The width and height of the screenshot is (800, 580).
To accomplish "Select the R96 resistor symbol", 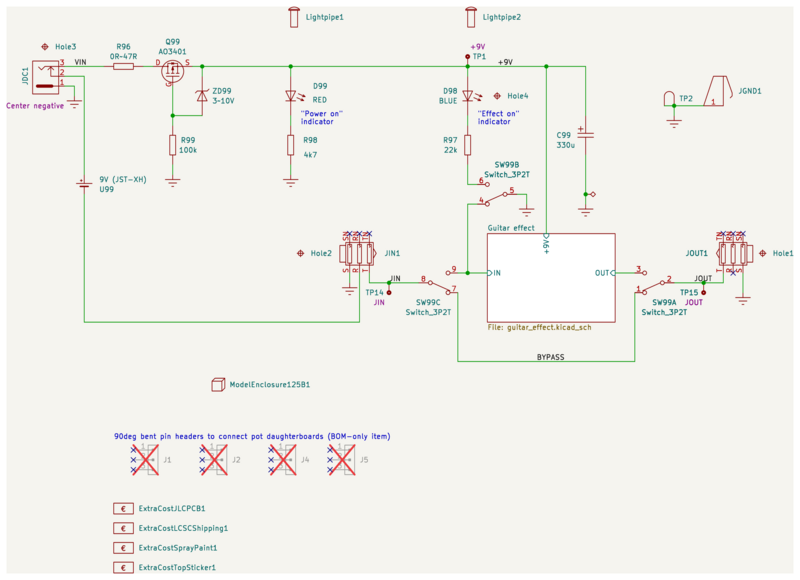I will tap(123, 66).
